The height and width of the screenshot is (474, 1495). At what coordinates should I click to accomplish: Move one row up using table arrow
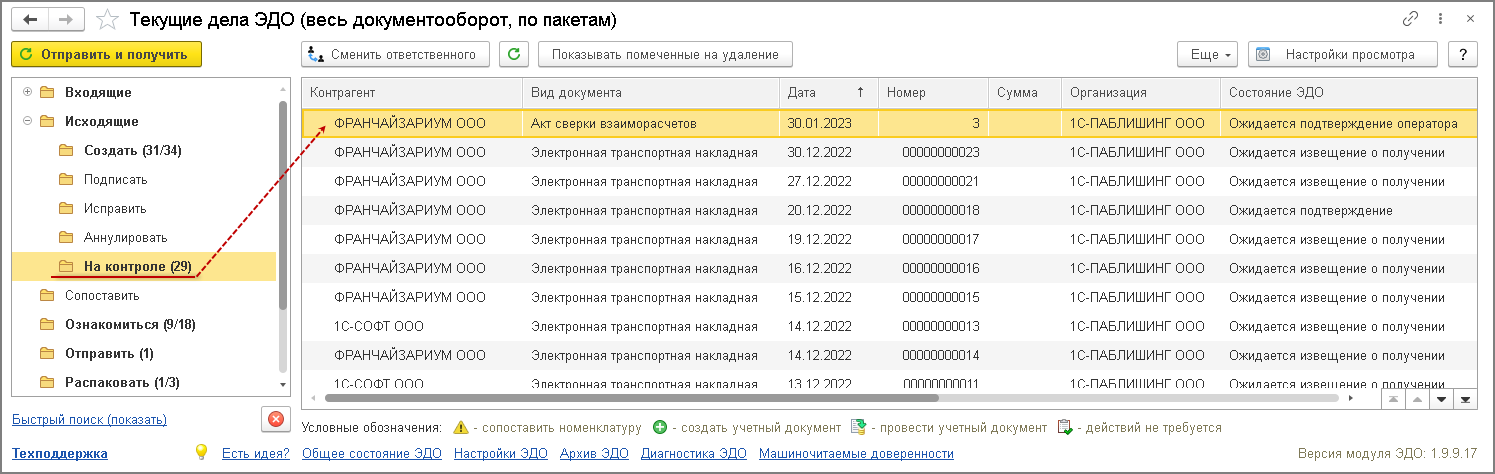click(1415, 399)
